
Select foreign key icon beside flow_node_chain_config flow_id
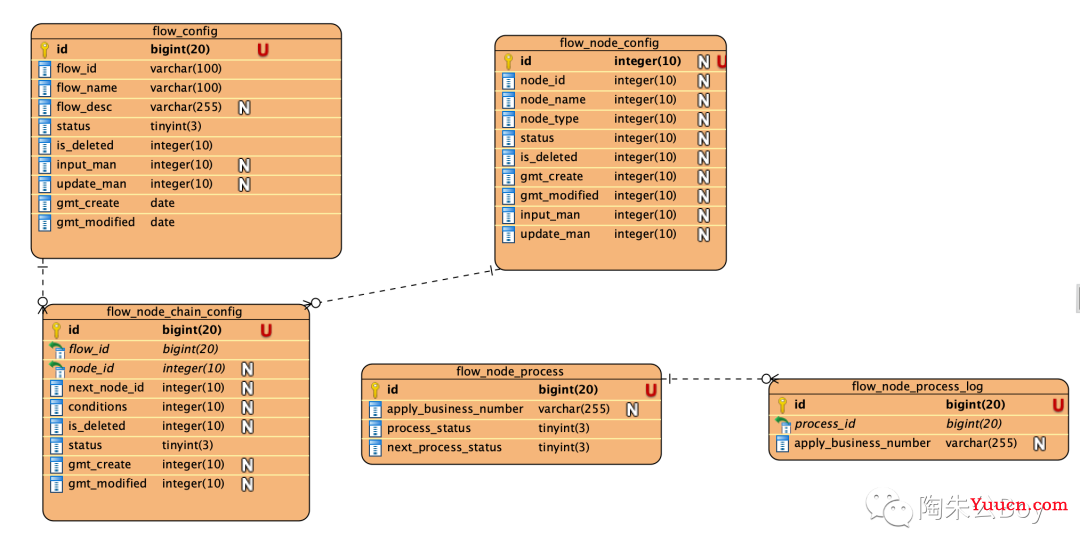56,350
